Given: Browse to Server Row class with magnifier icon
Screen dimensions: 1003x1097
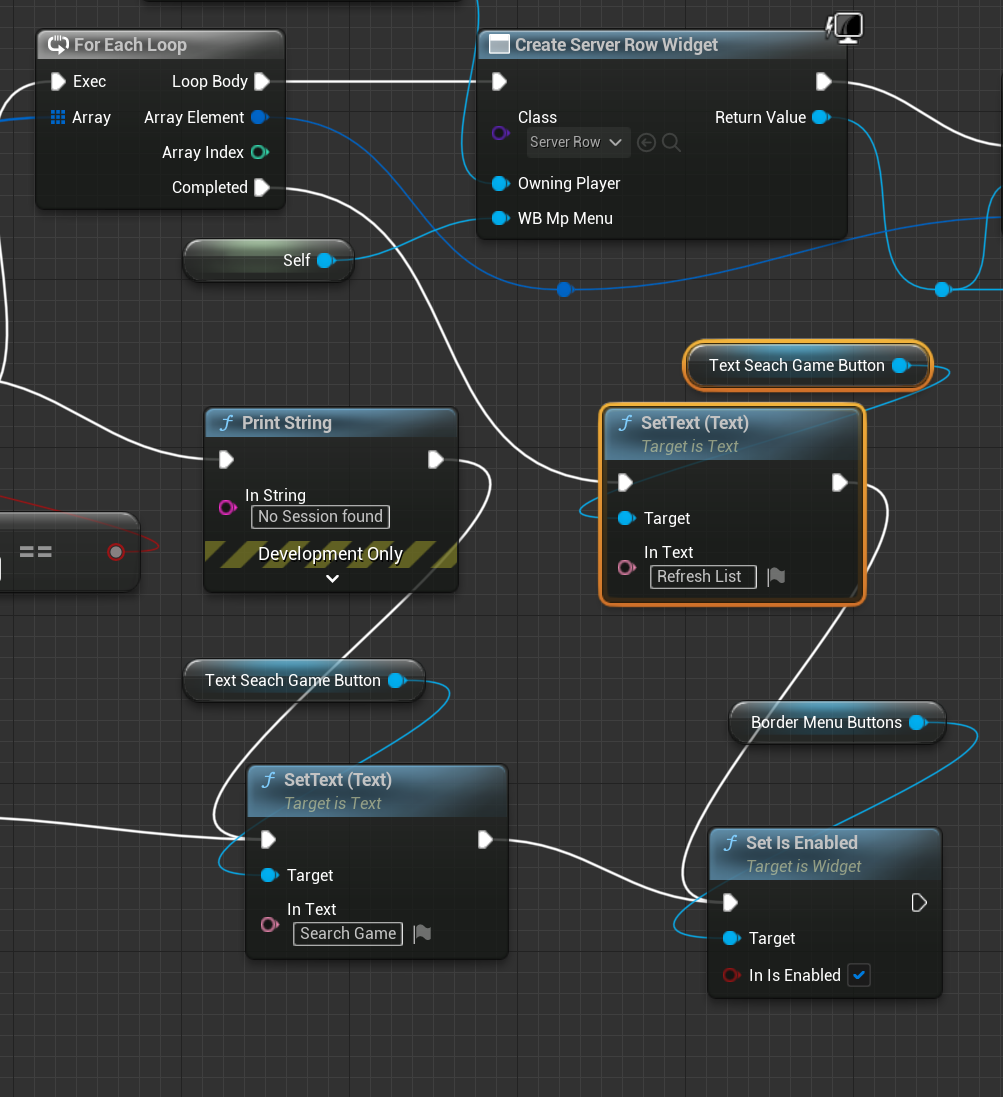Looking at the screenshot, I should tap(671, 143).
